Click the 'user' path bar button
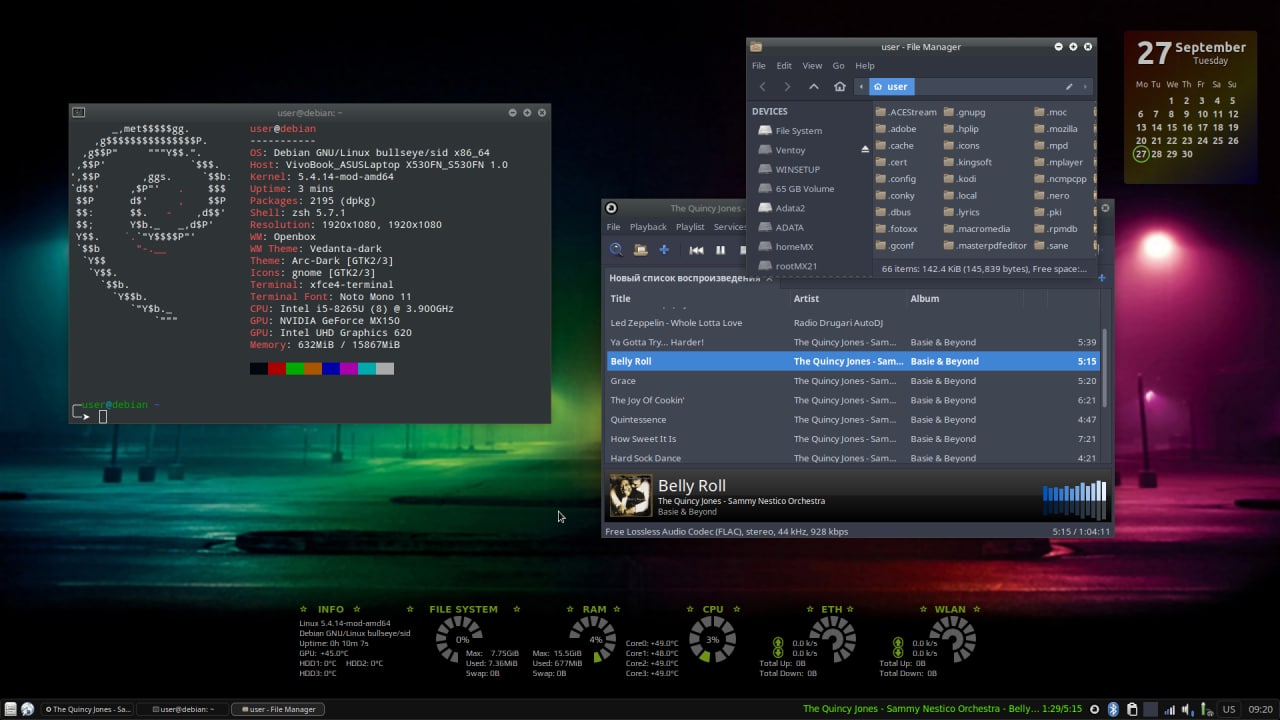This screenshot has height=720, width=1280. [890, 87]
